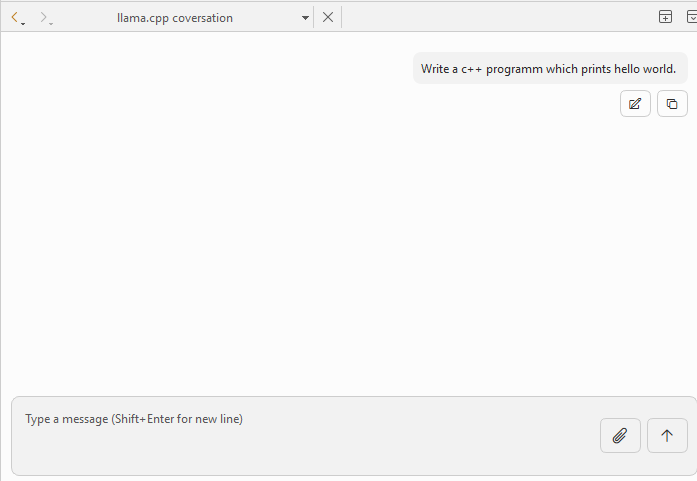Attach a file using the paperclip icon
The image size is (697, 481).
coord(620,435)
